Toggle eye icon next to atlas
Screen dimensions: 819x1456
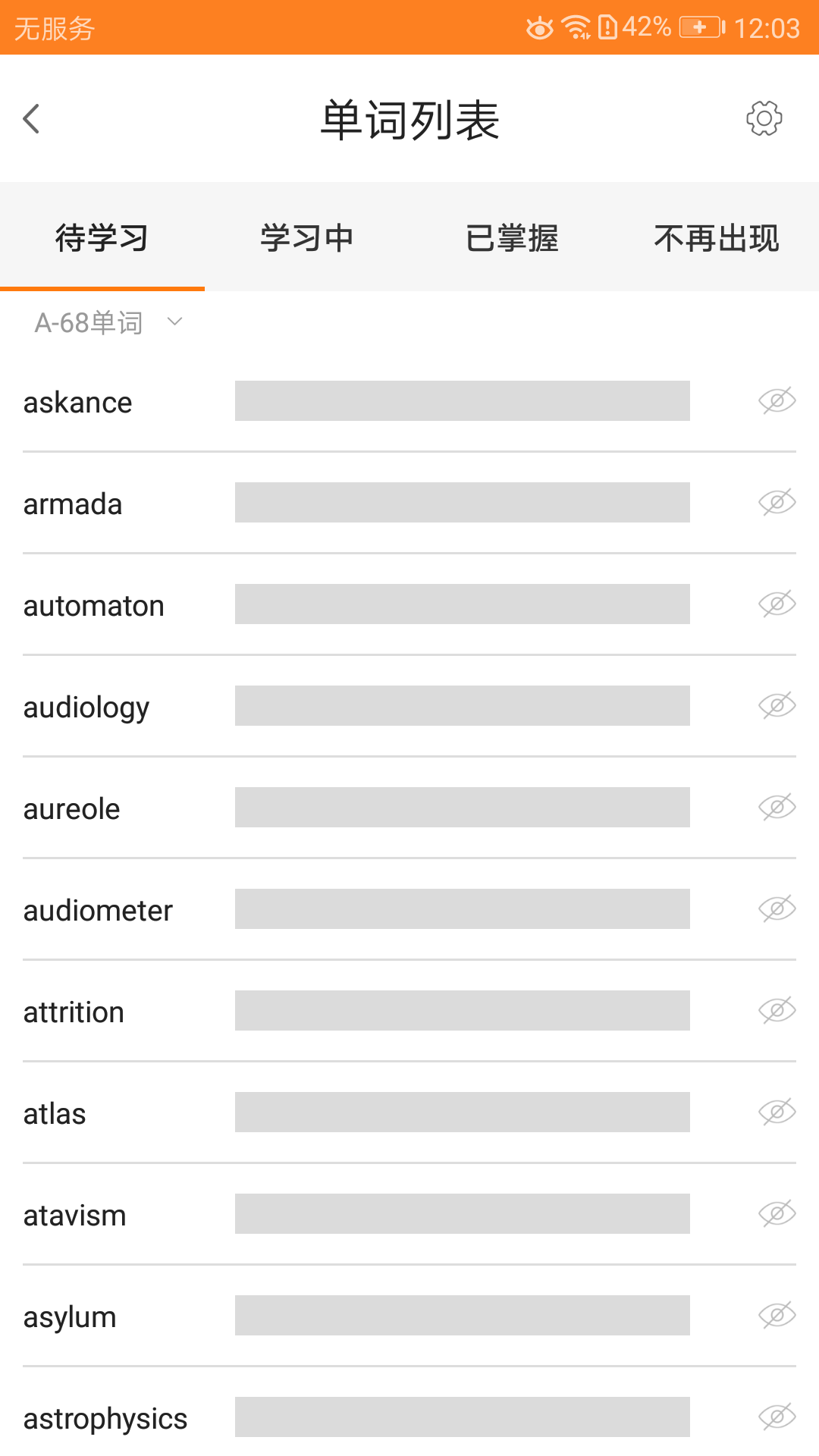click(777, 1112)
